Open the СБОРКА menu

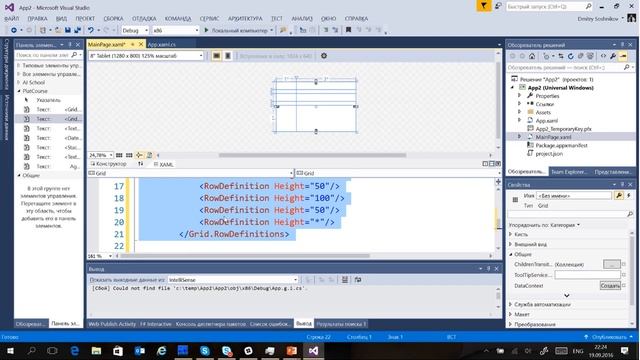pos(113,18)
